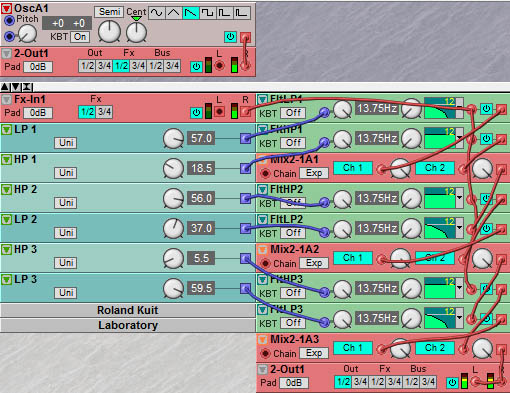Collapse the OscA1 module with red triangle
510x393 pixels.
(x=6, y=8)
